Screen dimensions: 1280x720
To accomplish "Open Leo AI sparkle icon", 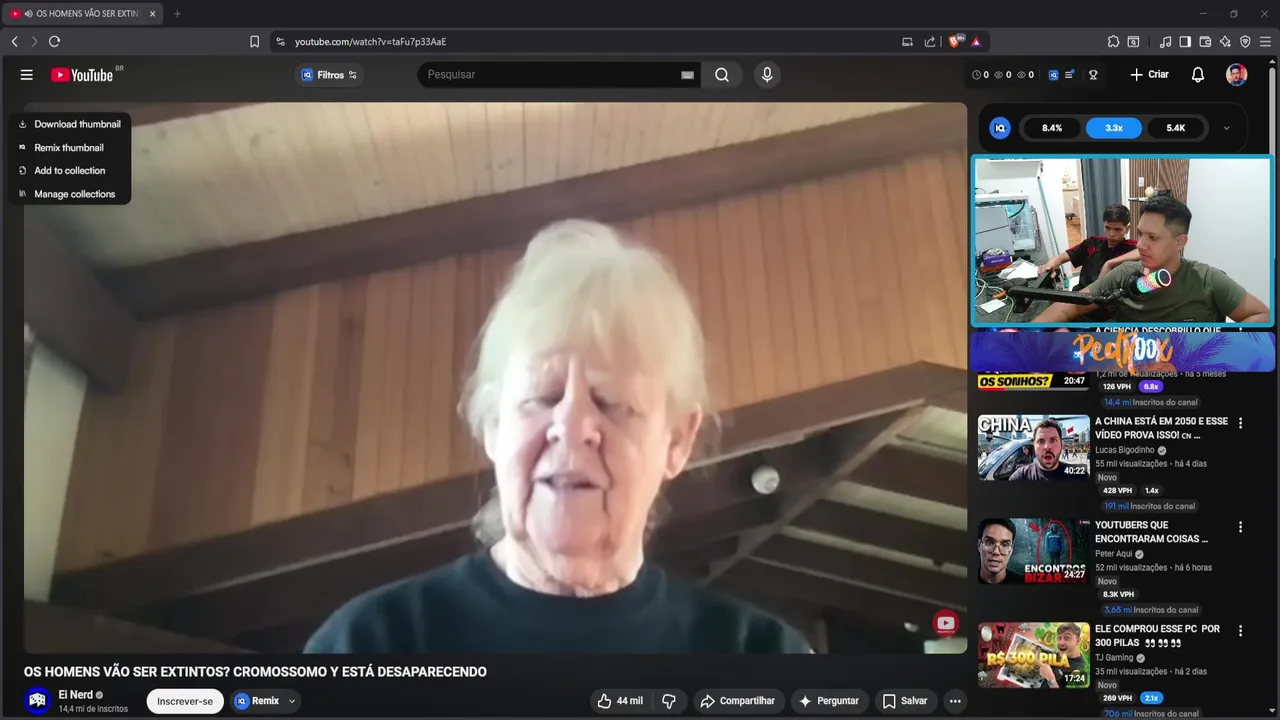I will point(1225,42).
